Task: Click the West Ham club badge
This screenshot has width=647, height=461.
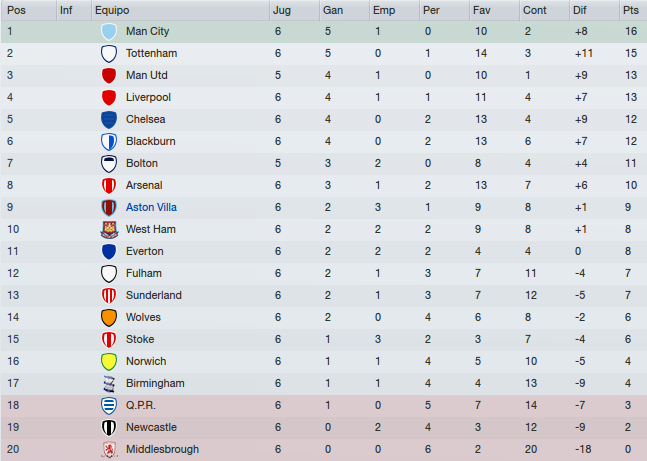Action: click(109, 229)
